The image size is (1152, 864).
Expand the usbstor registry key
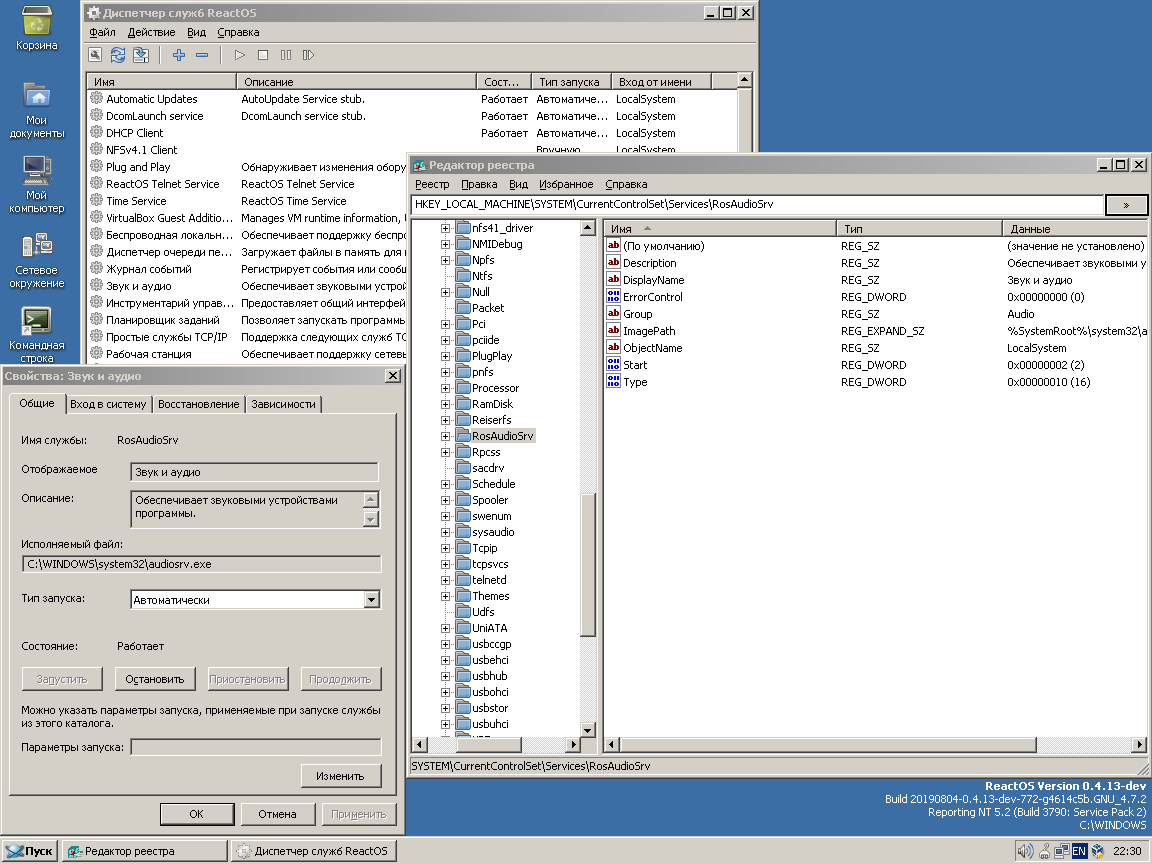tap(445, 708)
